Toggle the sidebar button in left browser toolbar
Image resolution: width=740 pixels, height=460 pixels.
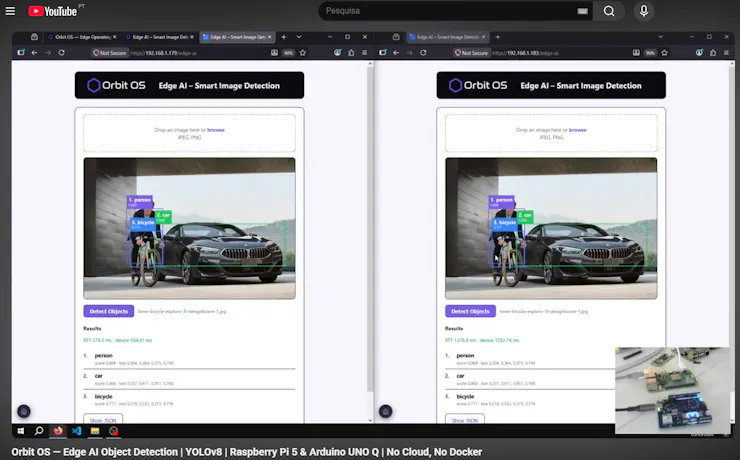21,52
